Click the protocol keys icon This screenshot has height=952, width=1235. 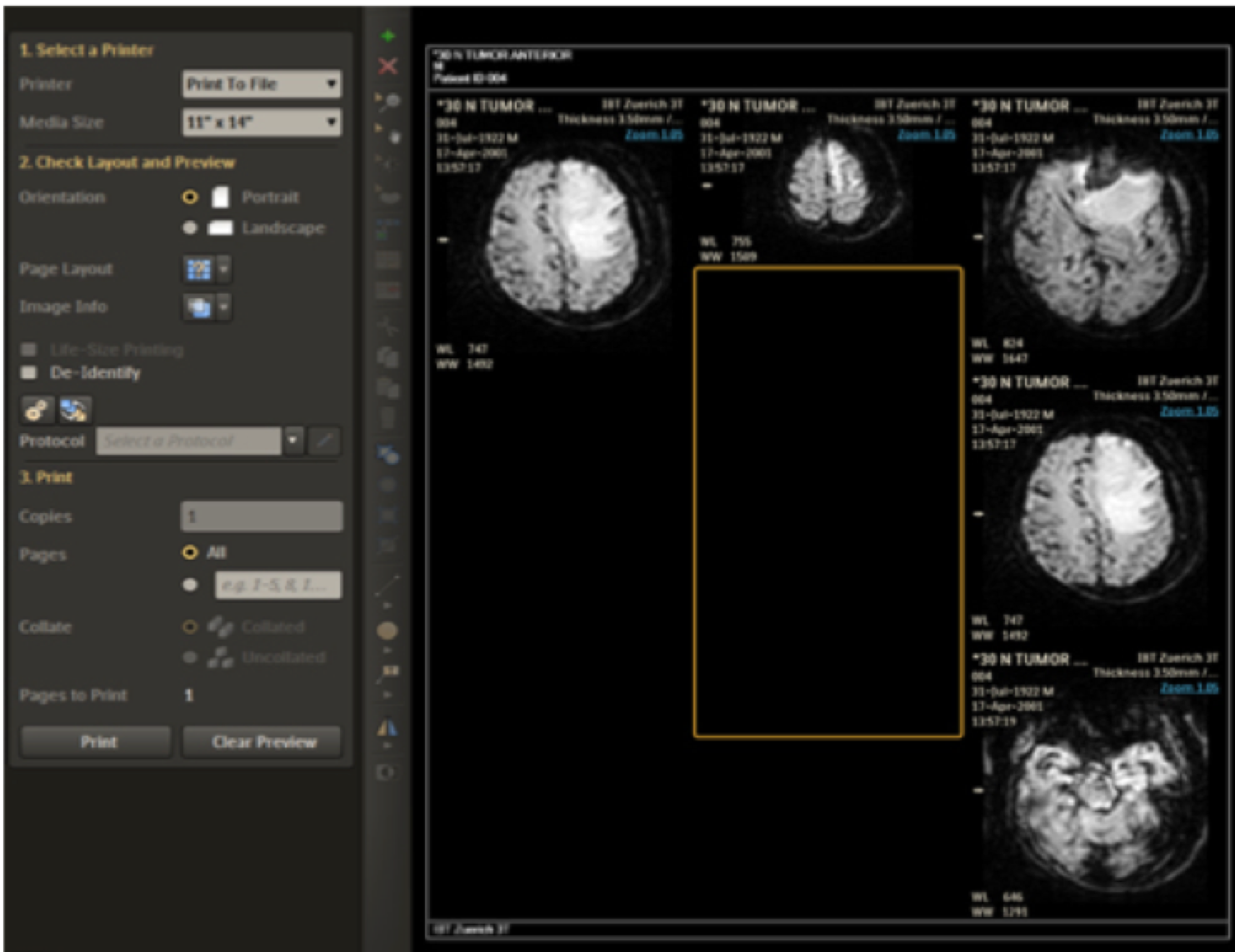tap(34, 409)
